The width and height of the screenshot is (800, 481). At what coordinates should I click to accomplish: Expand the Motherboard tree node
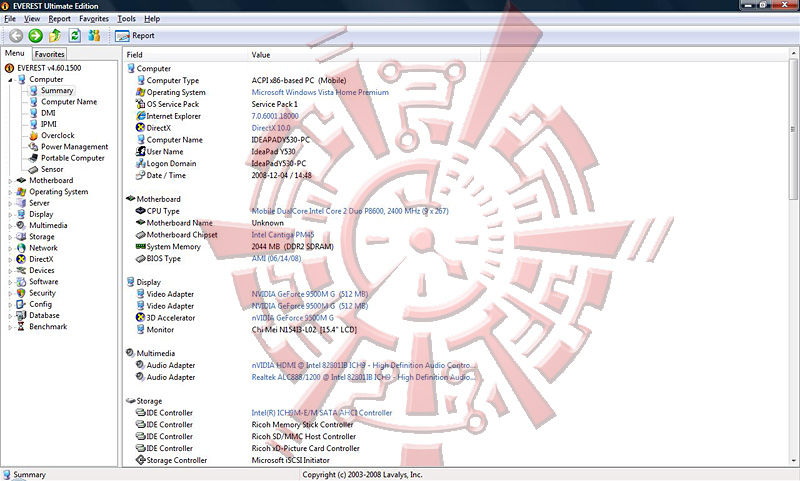pos(10,181)
